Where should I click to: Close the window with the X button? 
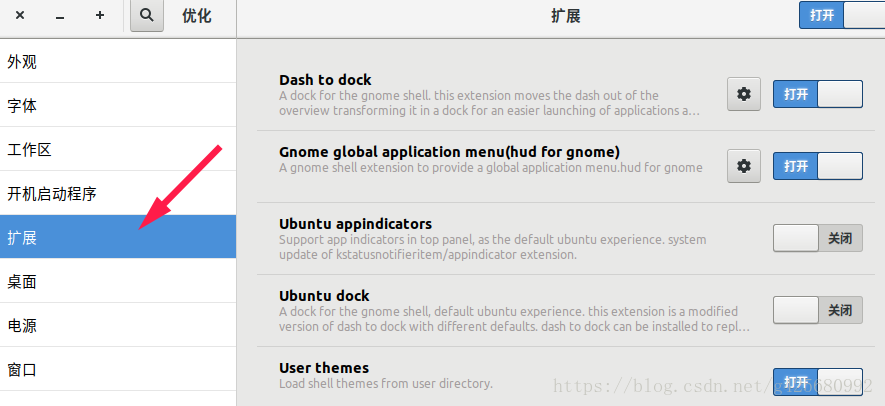pos(20,16)
